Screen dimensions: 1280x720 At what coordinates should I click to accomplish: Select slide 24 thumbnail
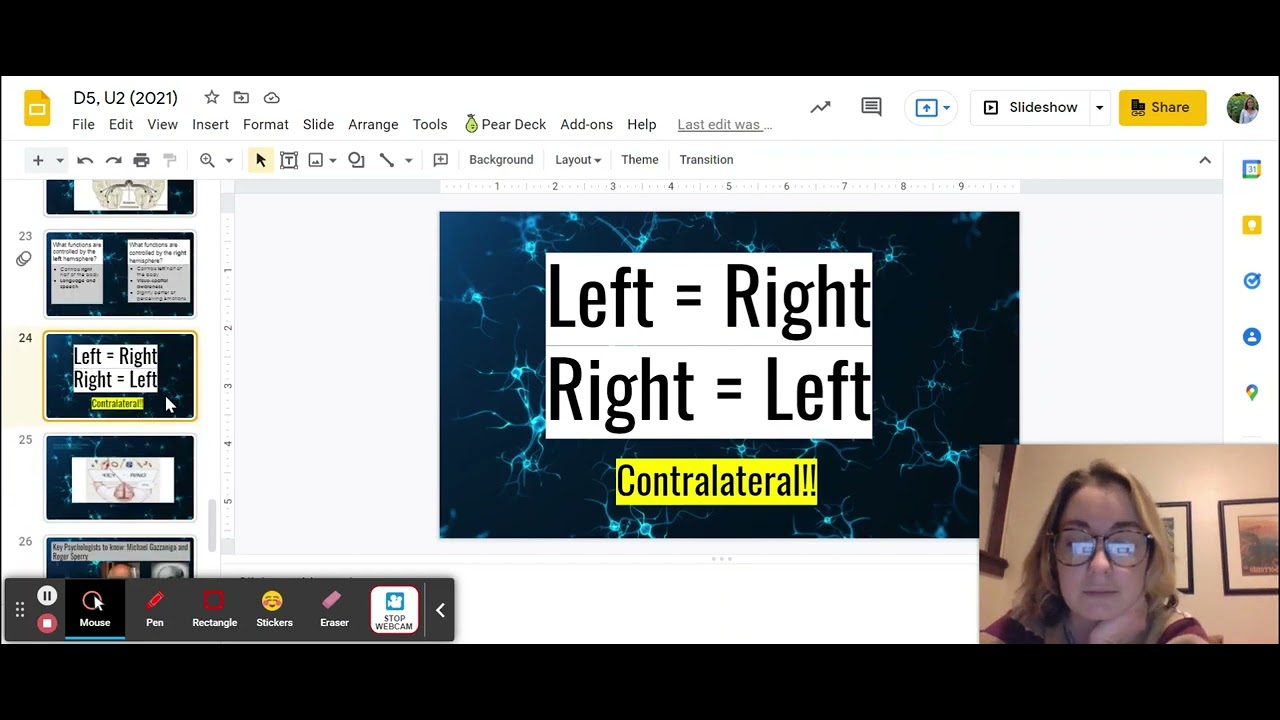(x=120, y=376)
